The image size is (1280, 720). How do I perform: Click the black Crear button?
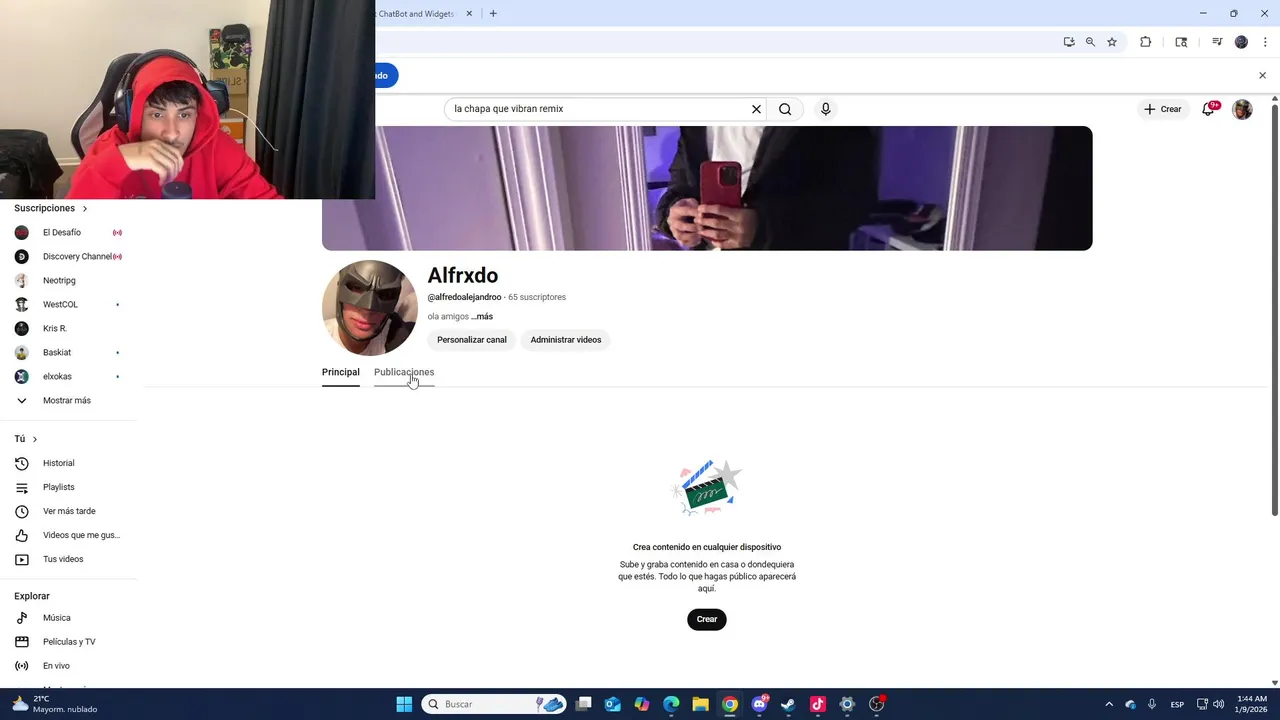[707, 619]
